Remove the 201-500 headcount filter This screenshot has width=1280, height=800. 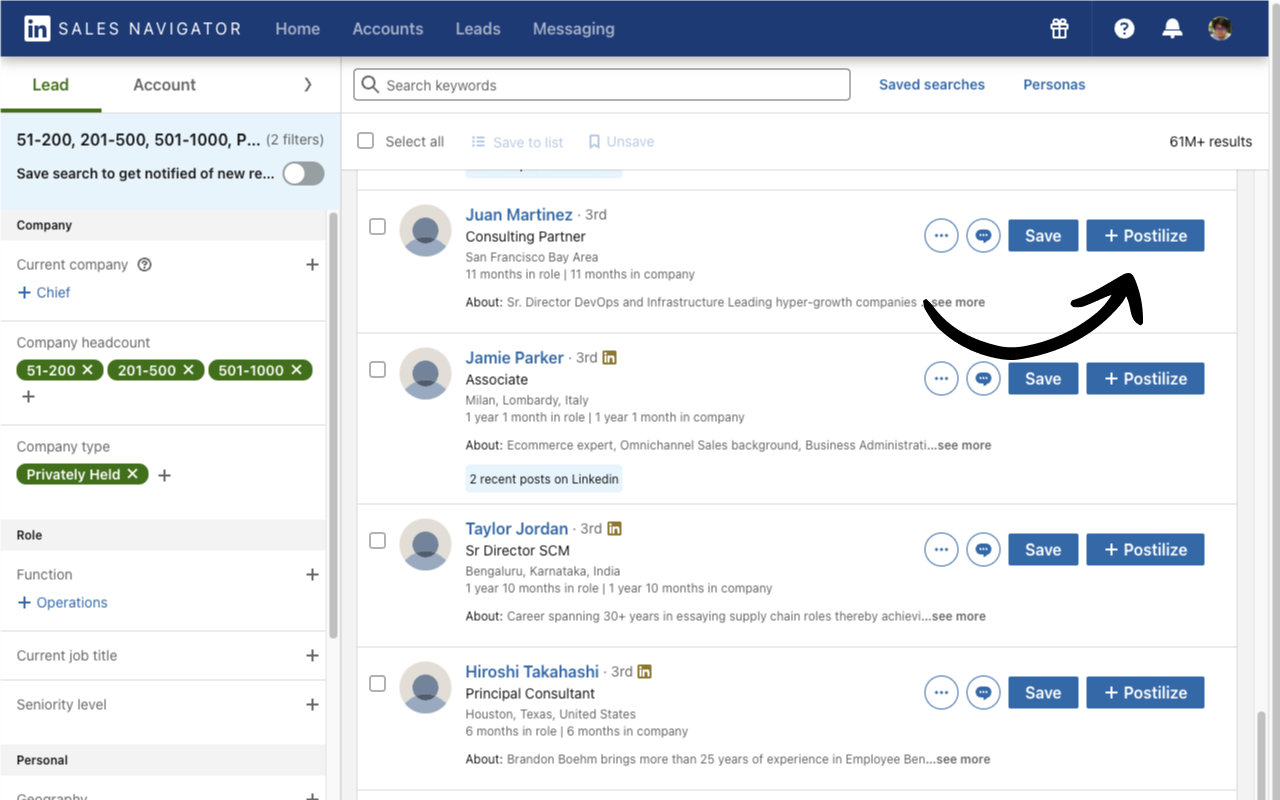[x=188, y=370]
